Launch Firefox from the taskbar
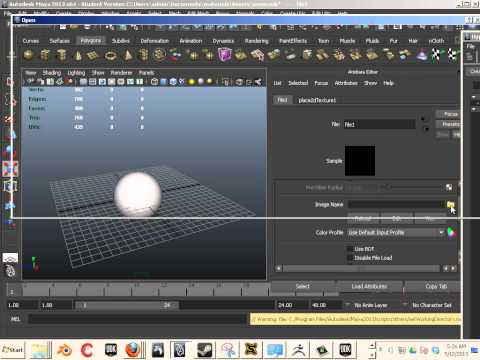Viewport: 480px width, 360px height. click(133, 350)
